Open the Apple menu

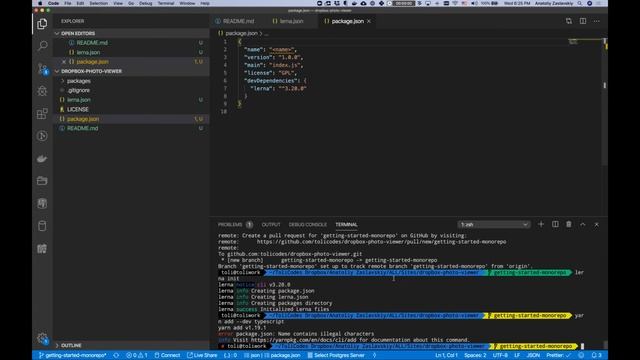(40, 3)
